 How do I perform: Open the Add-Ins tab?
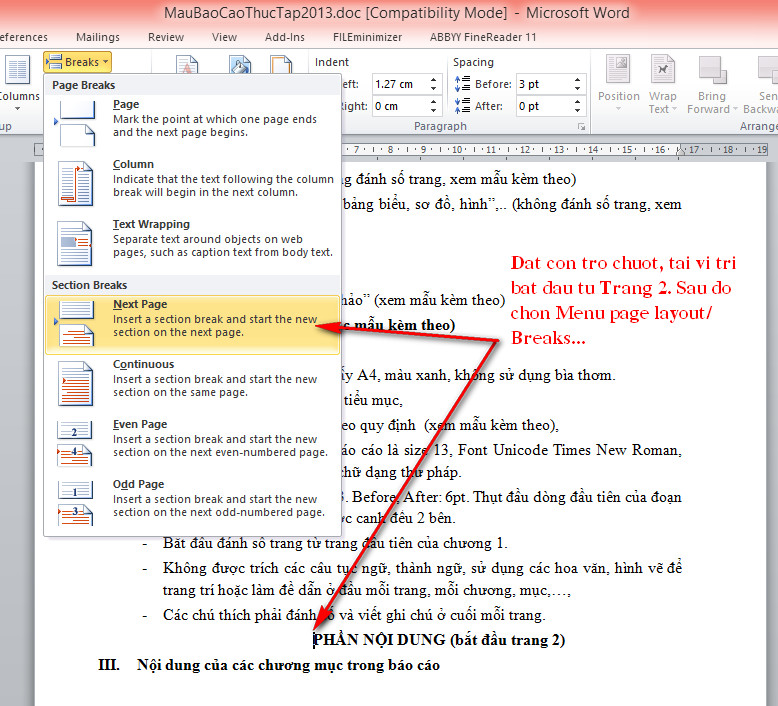pyautogui.click(x=285, y=37)
